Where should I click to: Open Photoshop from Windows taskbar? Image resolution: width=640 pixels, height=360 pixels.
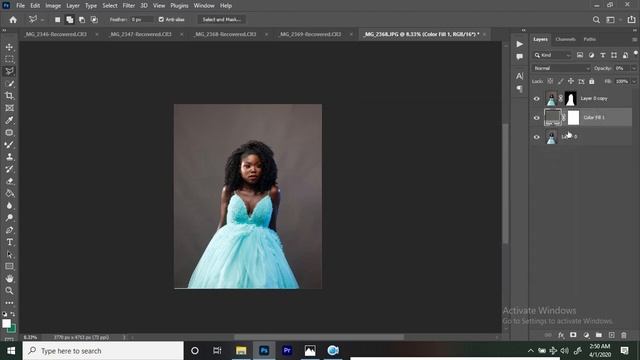tap(264, 351)
